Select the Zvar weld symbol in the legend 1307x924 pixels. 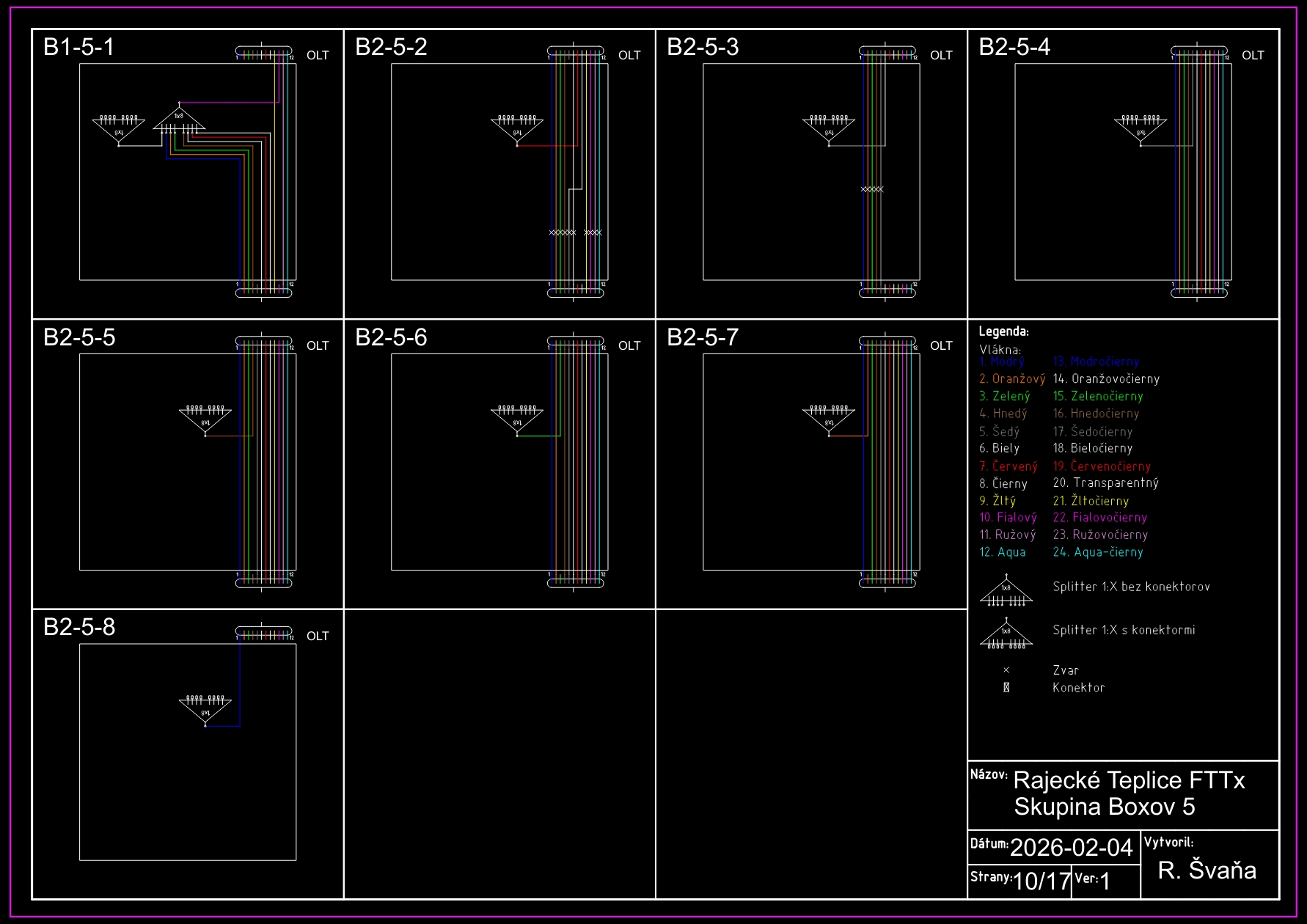coord(1006,670)
